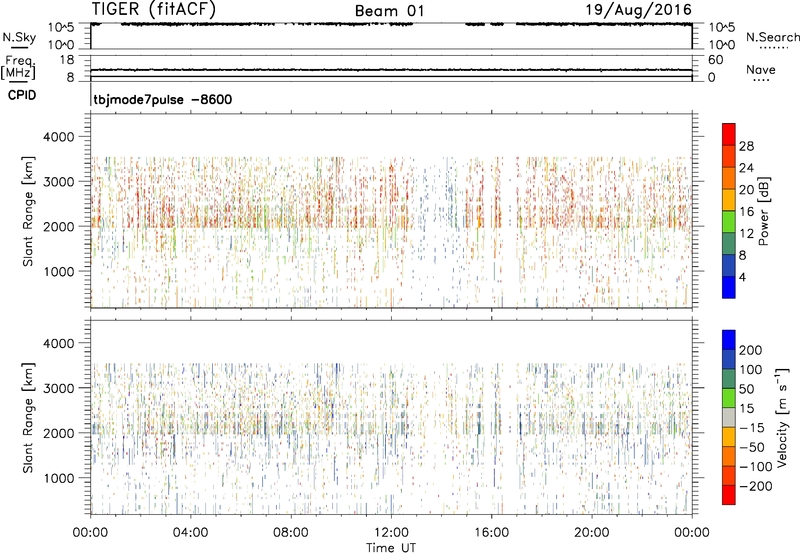Click '2000' on the power panel range axis
800x554 pixels.
pos(59,227)
